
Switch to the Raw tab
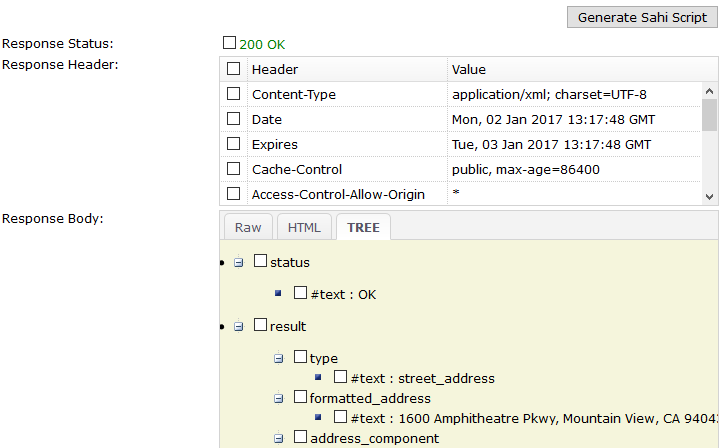pyautogui.click(x=248, y=227)
